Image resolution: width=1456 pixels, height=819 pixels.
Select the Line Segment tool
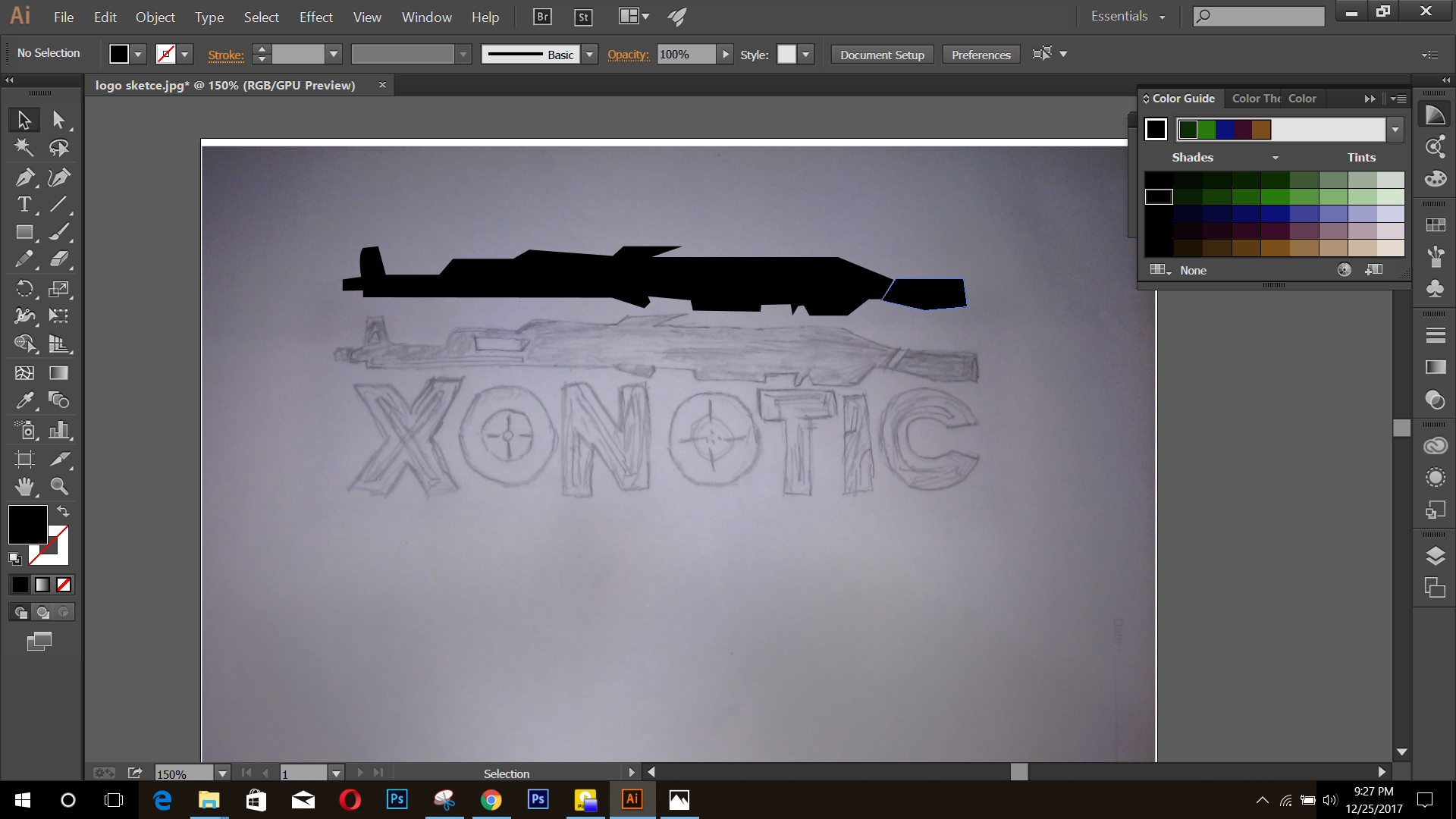[58, 204]
